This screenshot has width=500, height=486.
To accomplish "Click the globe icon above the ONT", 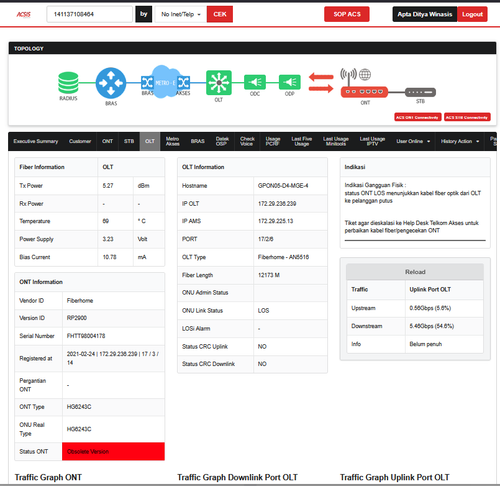I will pyautogui.click(x=365, y=74).
